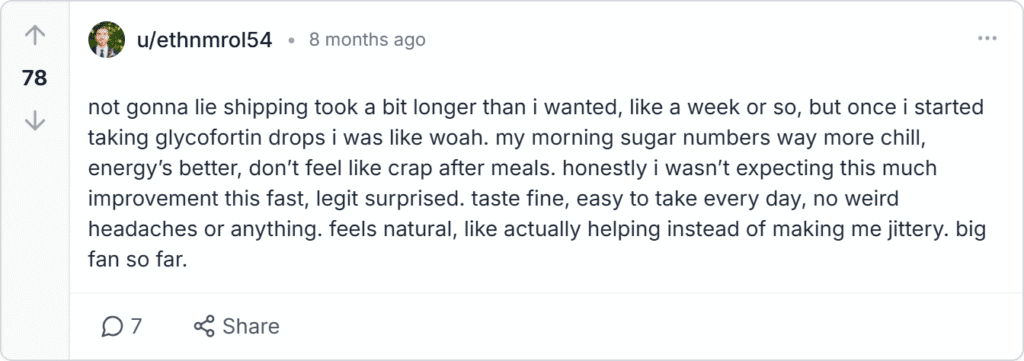This screenshot has height=361, width=1024.
Task: Click empty space in the footer action bar
Action: tap(620, 326)
